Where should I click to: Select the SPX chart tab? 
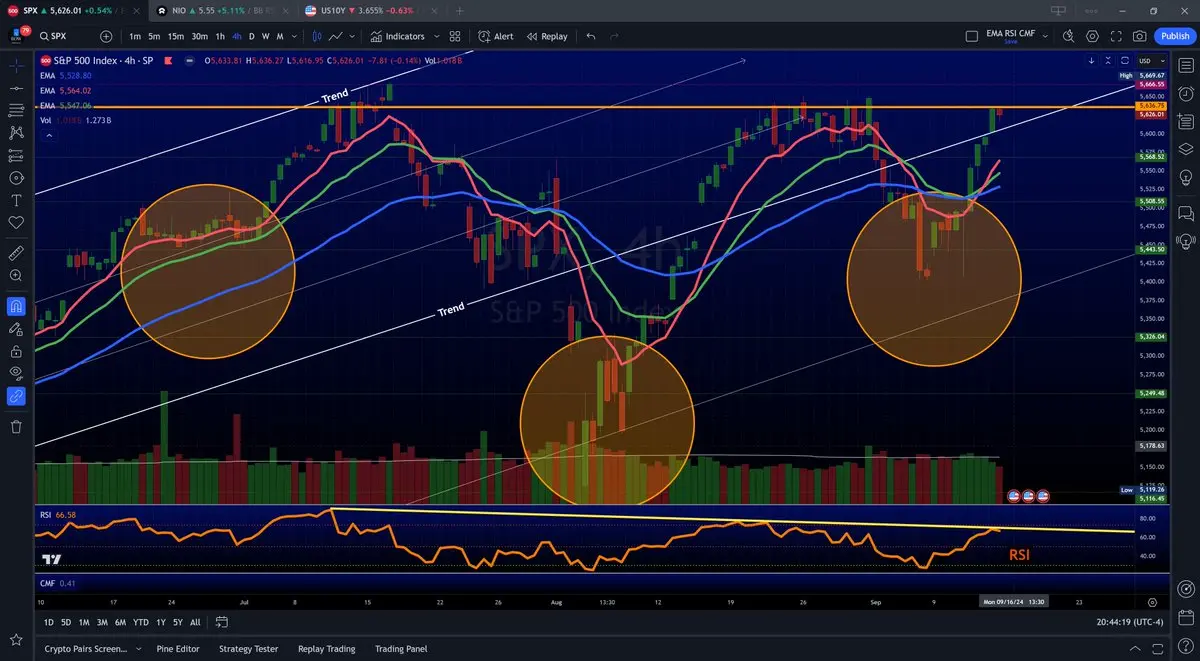click(72, 10)
